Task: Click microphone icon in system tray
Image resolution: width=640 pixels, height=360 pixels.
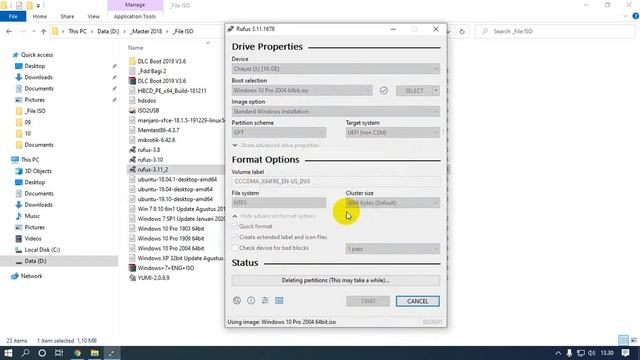Action: point(569,353)
